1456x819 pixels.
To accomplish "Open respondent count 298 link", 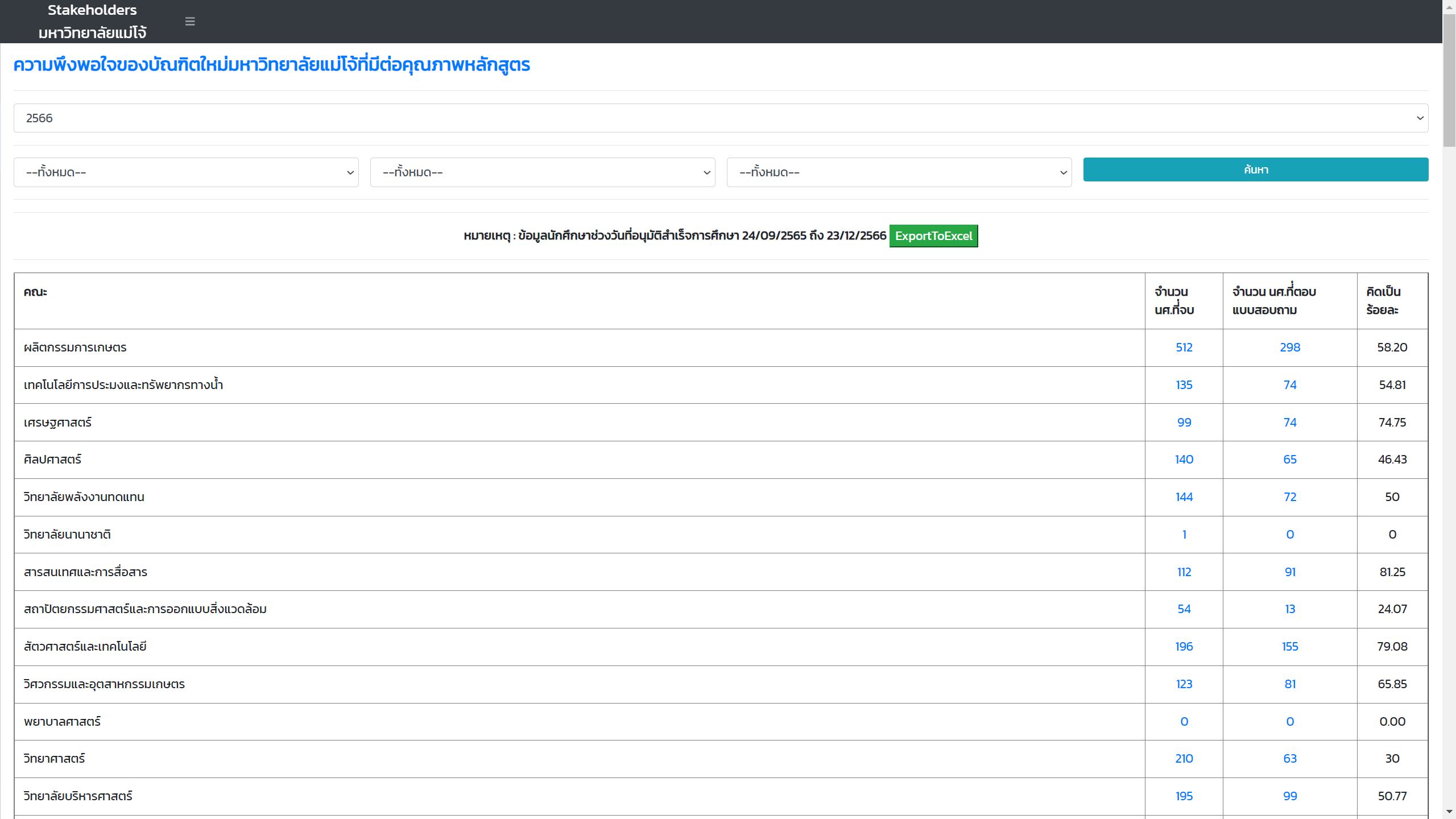I will (x=1289, y=348).
